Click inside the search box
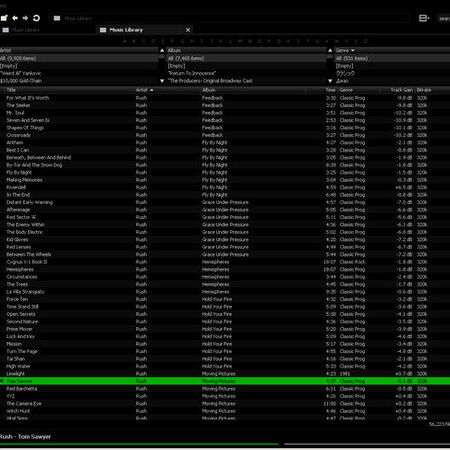Screen dimensions: 450x450 pos(444,19)
